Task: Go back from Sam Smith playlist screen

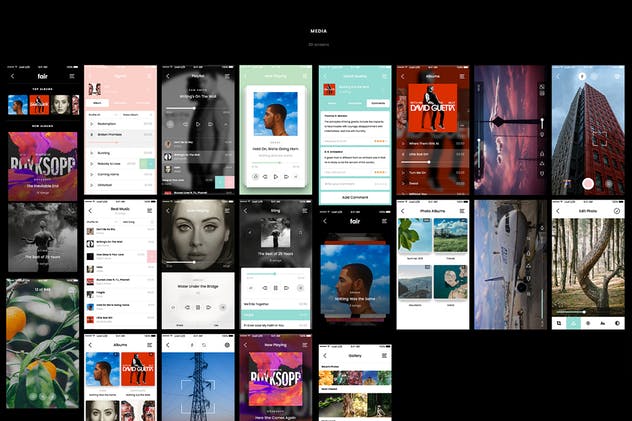Action: tap(168, 76)
